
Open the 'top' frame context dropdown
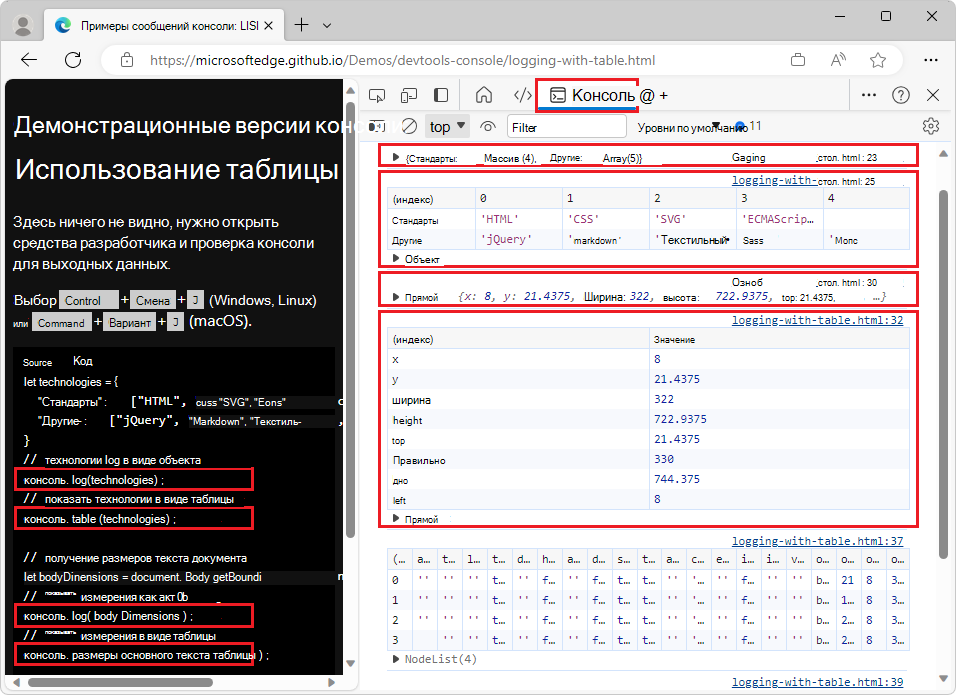[x=447, y=126]
